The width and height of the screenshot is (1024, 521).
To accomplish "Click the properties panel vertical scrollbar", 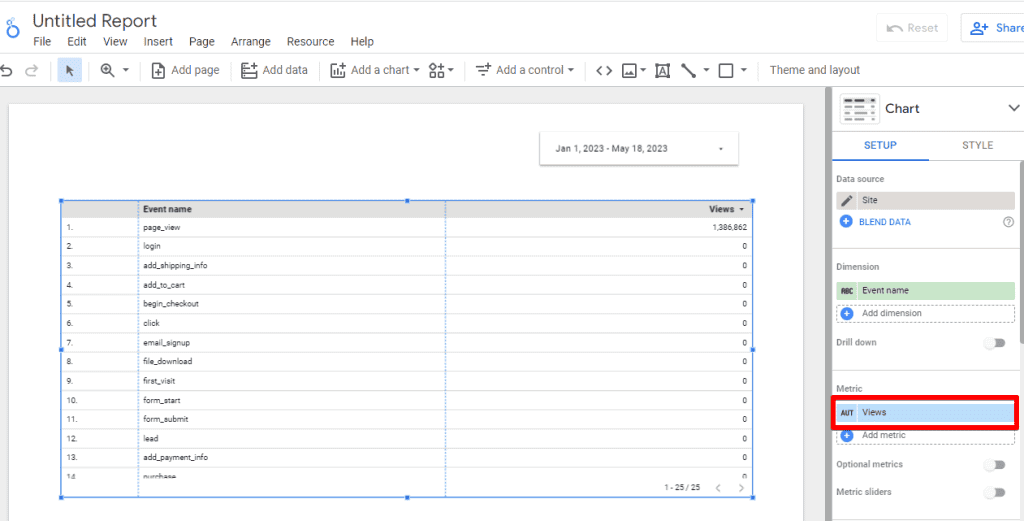I will tap(1021, 251).
